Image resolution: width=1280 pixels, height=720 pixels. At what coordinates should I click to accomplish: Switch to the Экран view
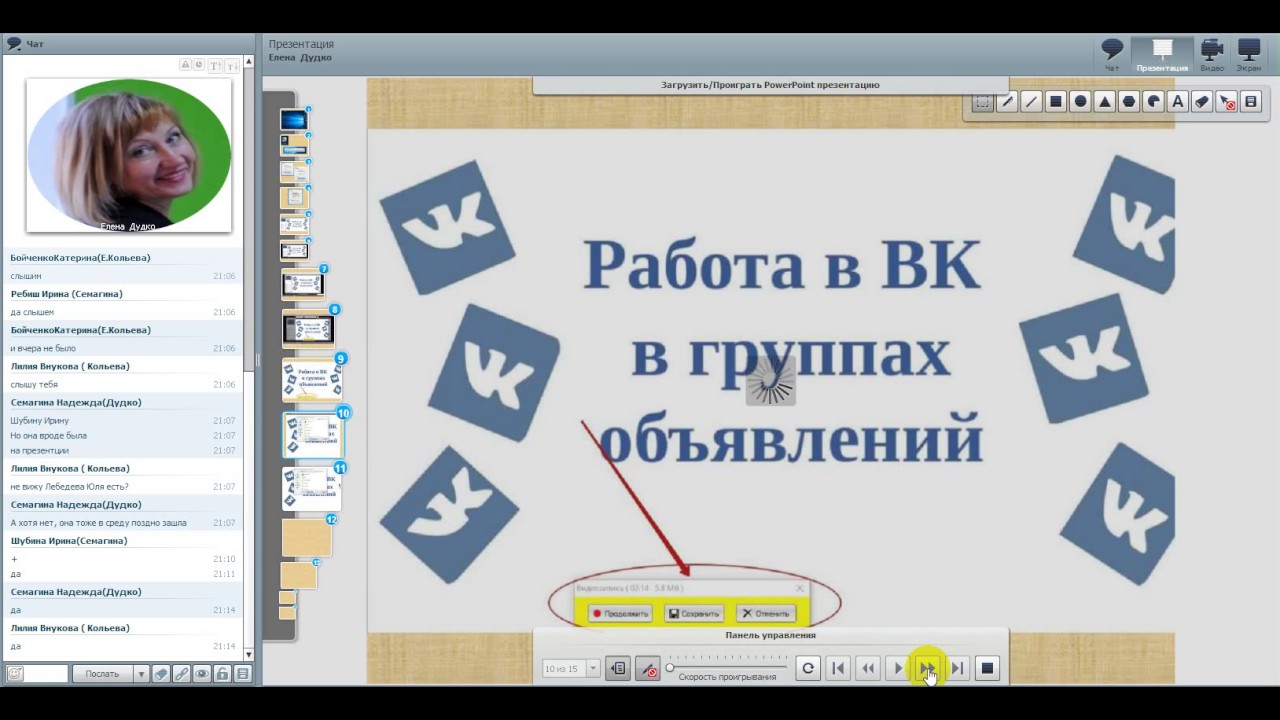(x=1249, y=55)
